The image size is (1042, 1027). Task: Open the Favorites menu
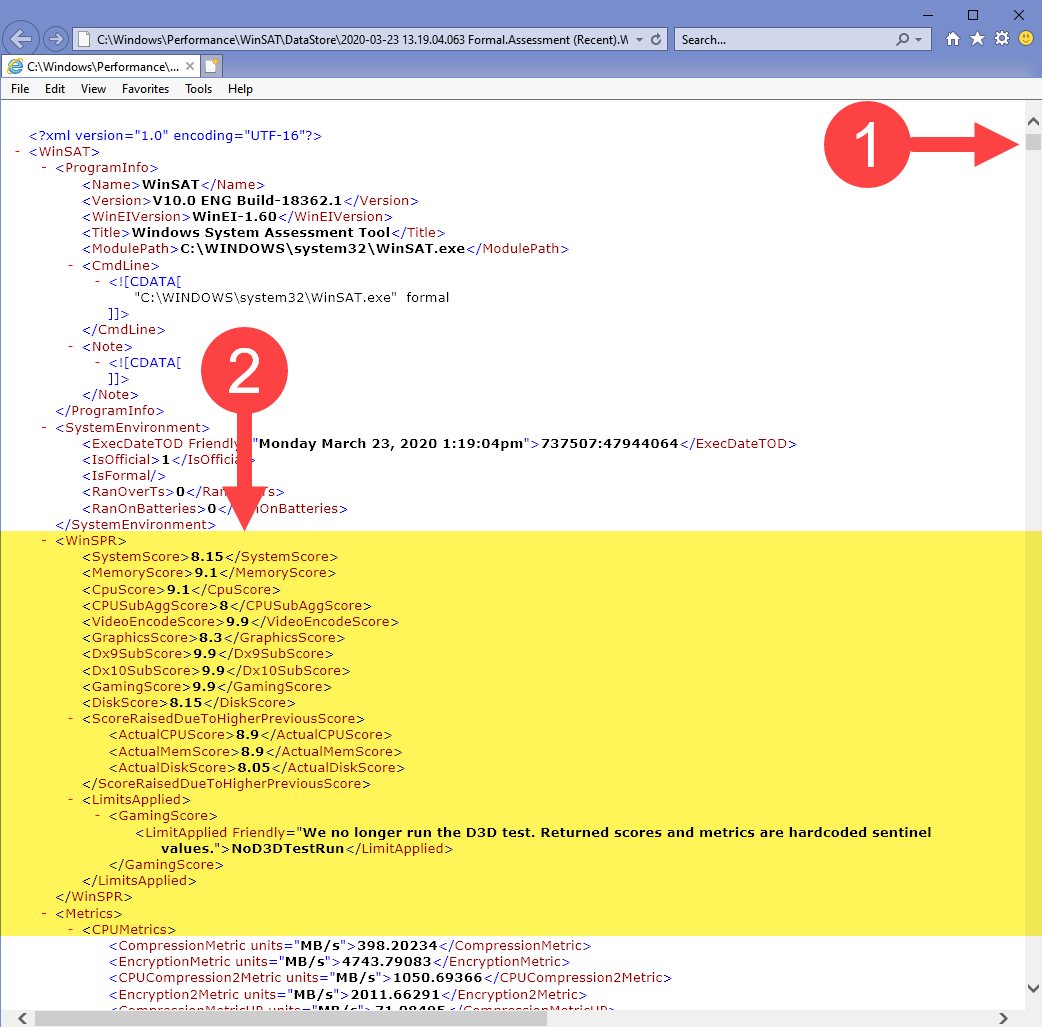(x=145, y=89)
